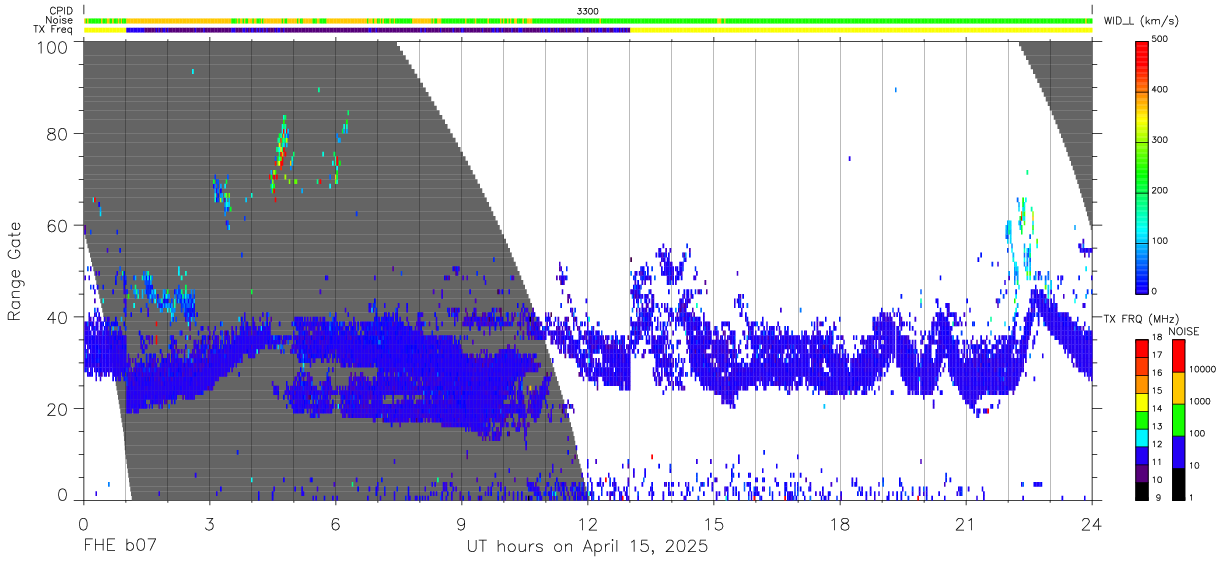Image resolution: width=1228 pixels, height=567 pixels.
Task: Click the 100 range gate tick label
Action: tap(52, 46)
